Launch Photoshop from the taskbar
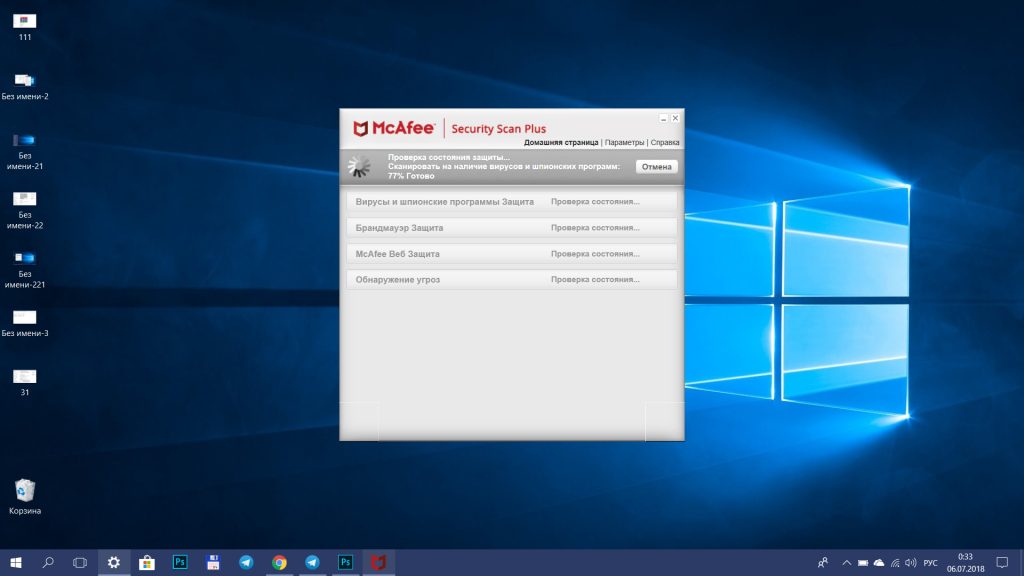The image size is (1024, 576). click(x=178, y=562)
